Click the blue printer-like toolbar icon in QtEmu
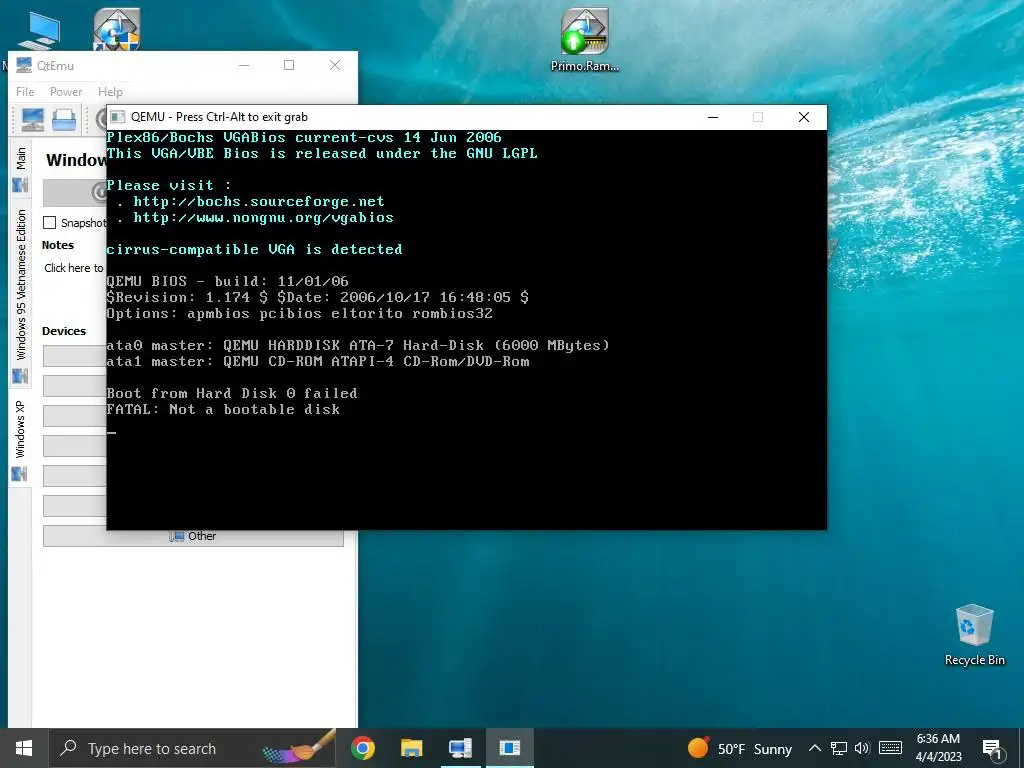Image resolution: width=1024 pixels, height=768 pixels. (x=64, y=120)
